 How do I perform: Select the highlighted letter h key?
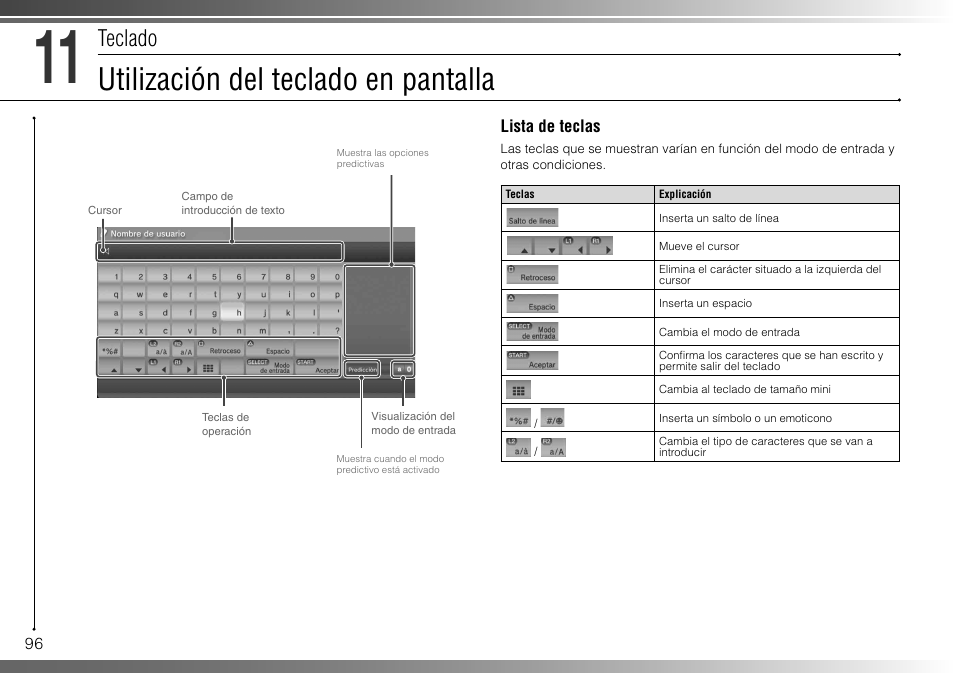(232, 312)
